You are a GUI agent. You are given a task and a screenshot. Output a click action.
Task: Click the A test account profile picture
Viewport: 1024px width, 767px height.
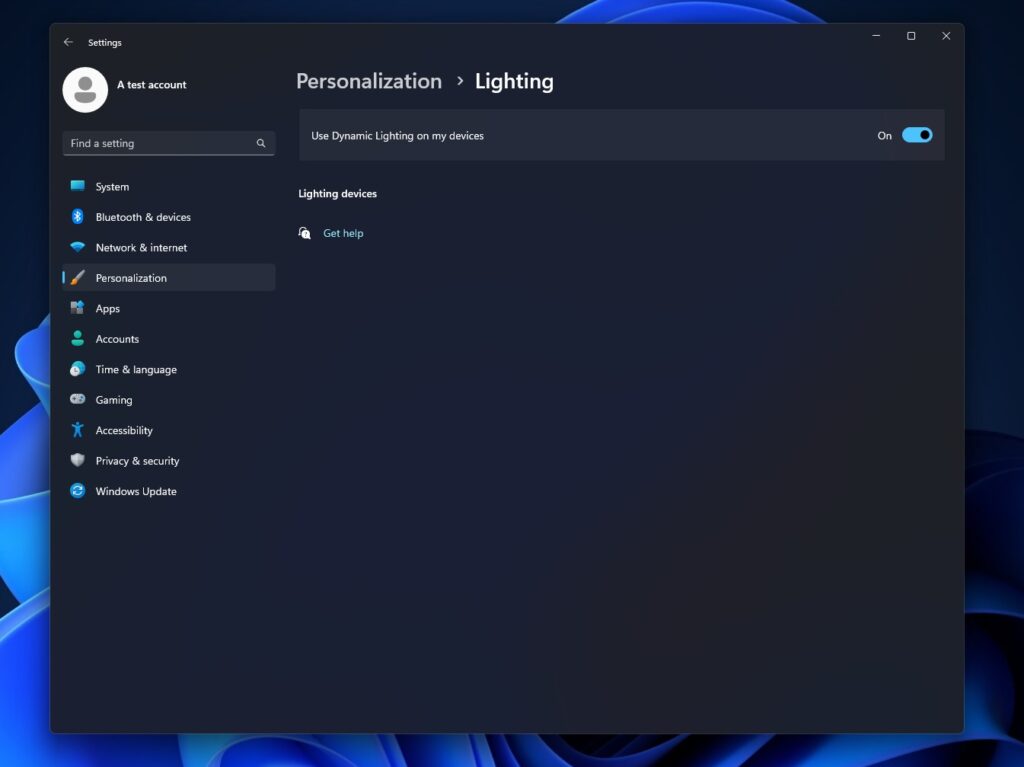[85, 89]
